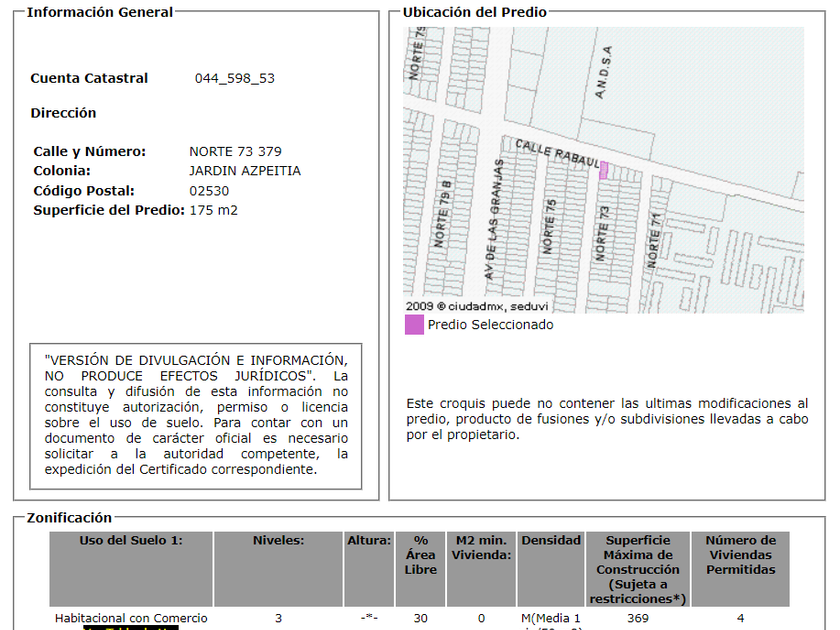
Task: Click the max construction value 369
Action: [x=638, y=618]
